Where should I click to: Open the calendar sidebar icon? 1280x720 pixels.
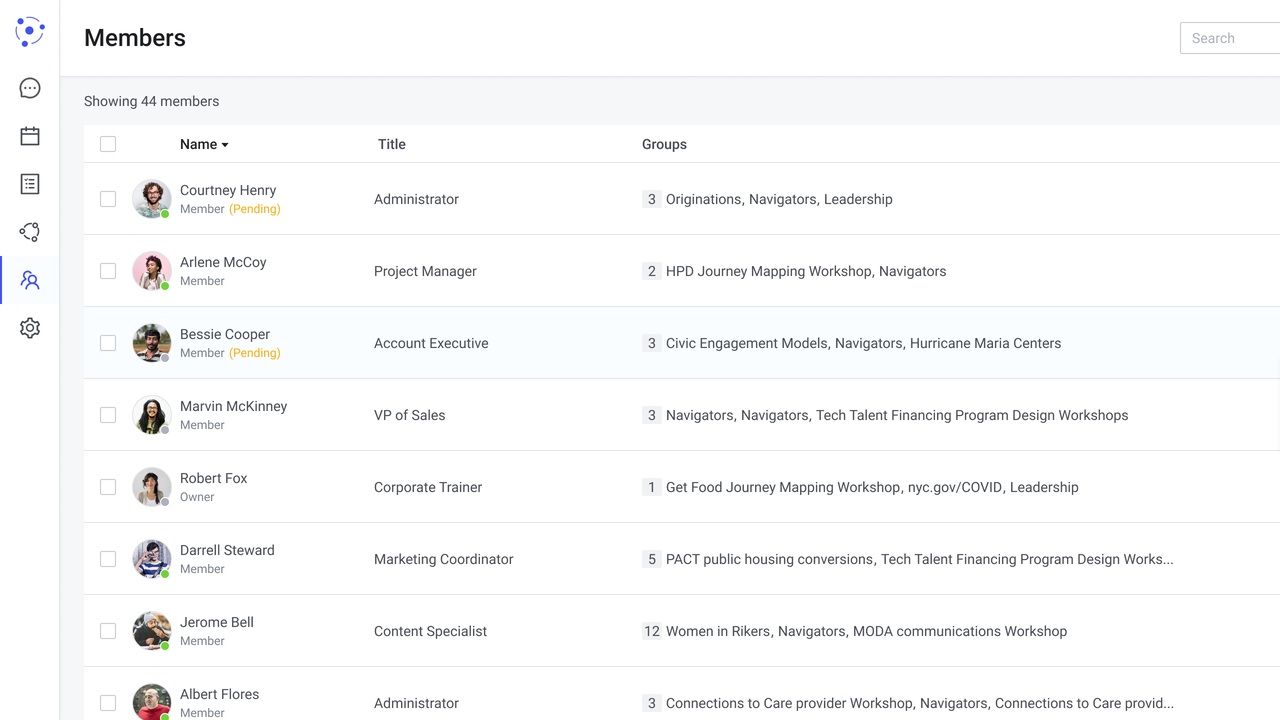pyautogui.click(x=30, y=136)
